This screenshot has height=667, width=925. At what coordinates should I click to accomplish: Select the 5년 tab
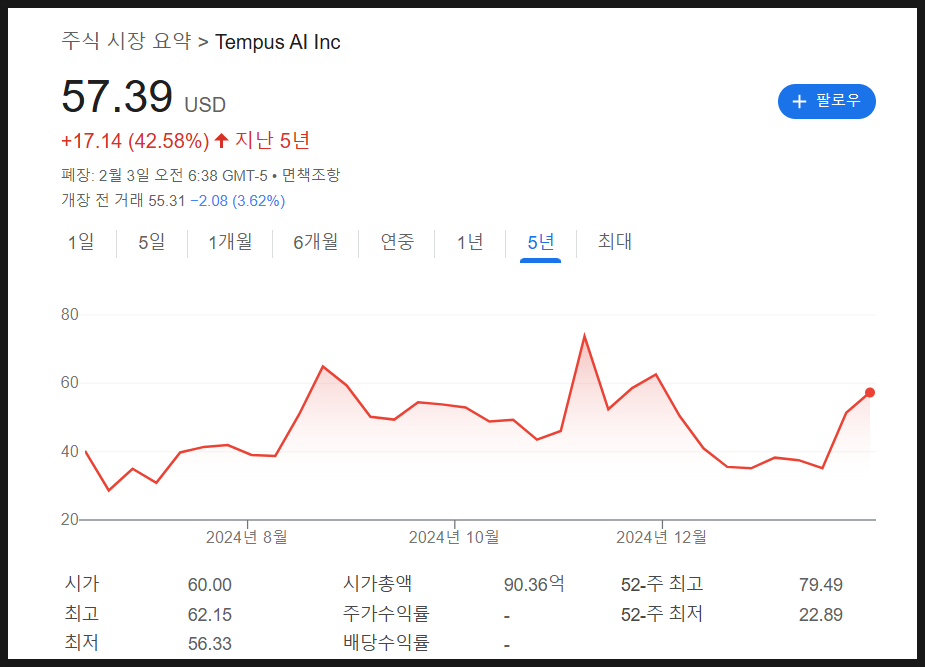[x=540, y=242]
